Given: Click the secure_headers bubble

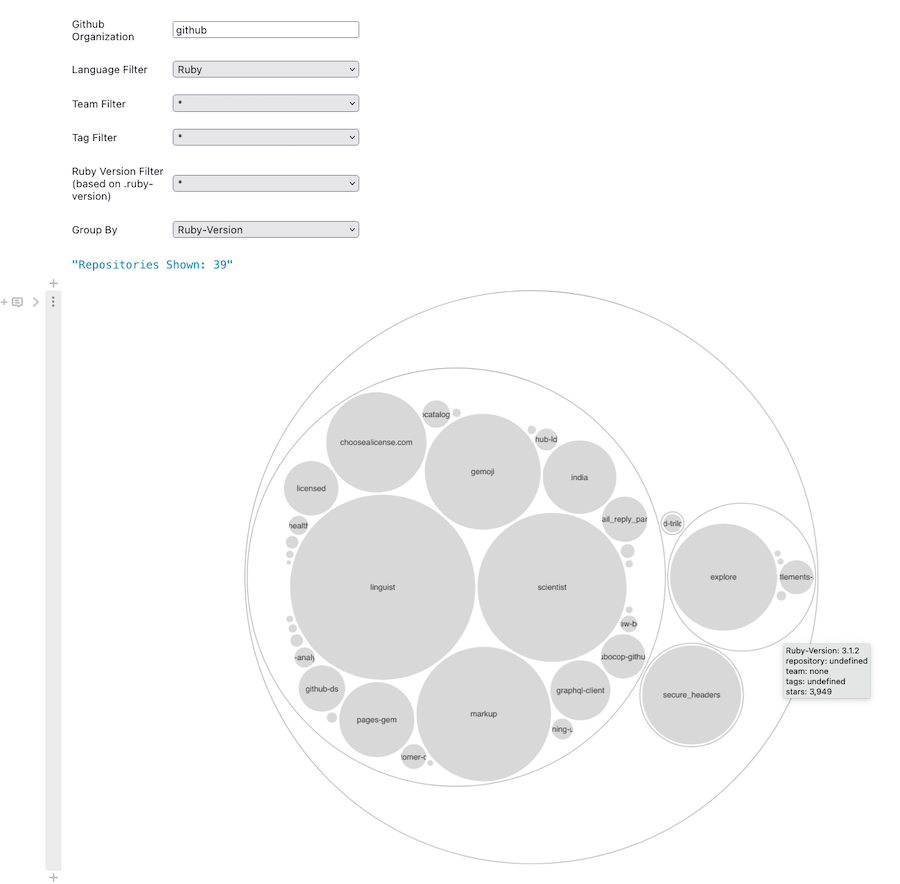Looking at the screenshot, I should coord(691,695).
